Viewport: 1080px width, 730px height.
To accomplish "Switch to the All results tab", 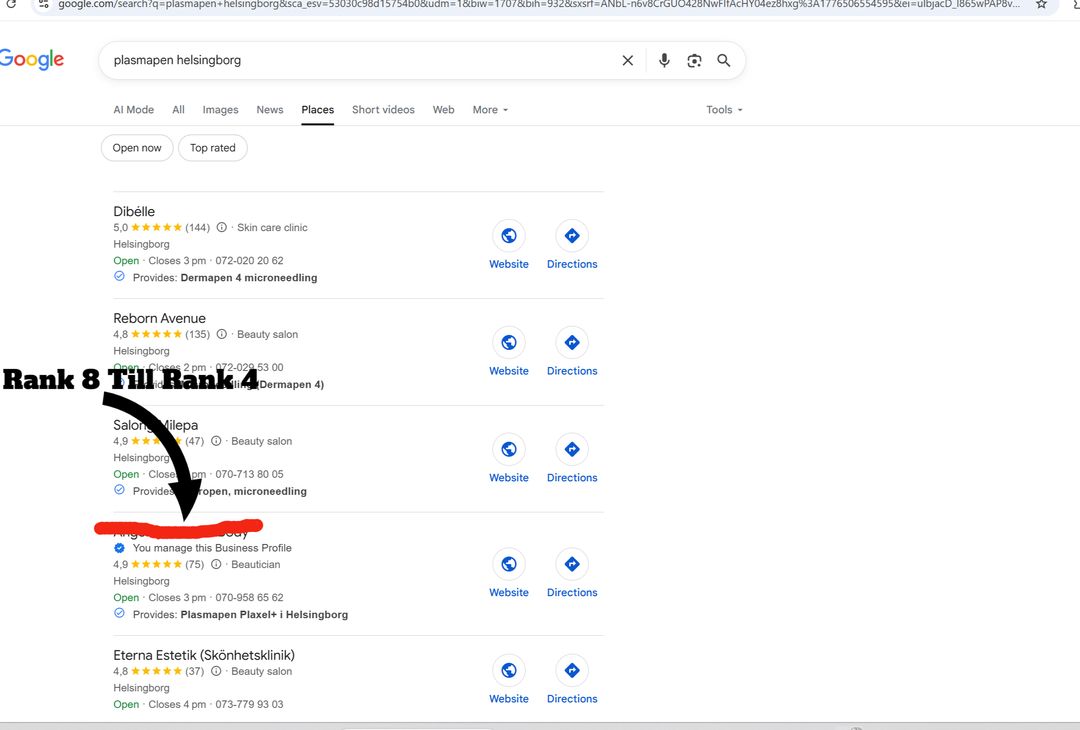I will (x=178, y=110).
